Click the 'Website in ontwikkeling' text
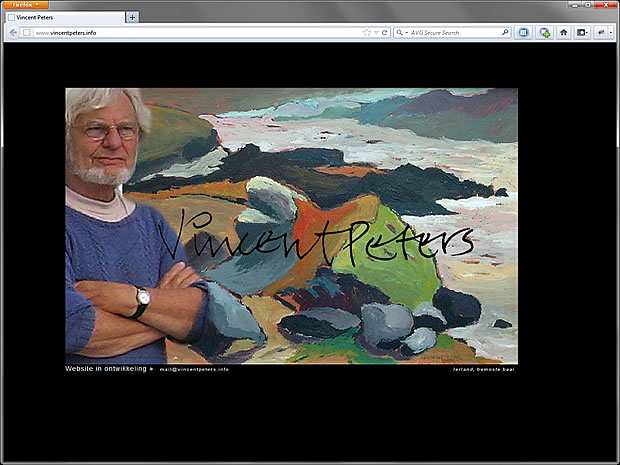 pyautogui.click(x=105, y=369)
